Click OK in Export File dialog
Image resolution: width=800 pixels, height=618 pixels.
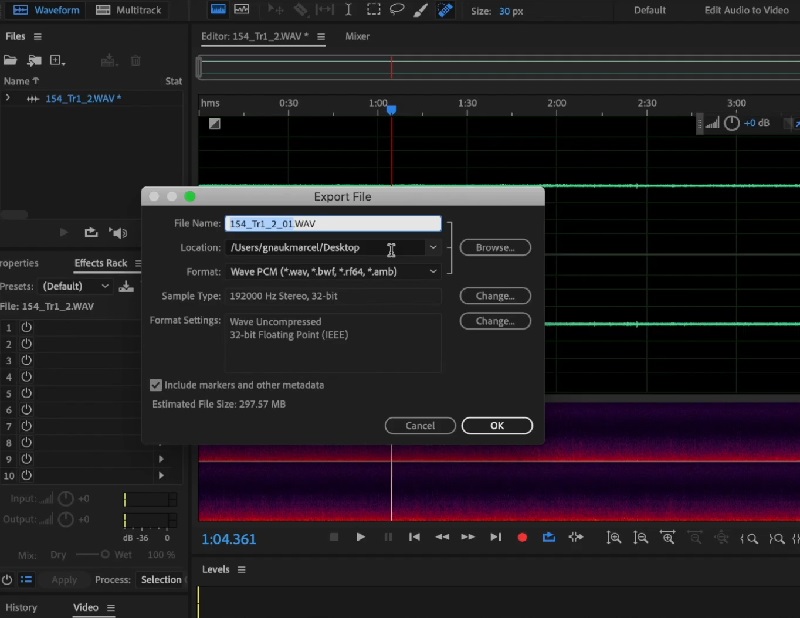click(497, 426)
